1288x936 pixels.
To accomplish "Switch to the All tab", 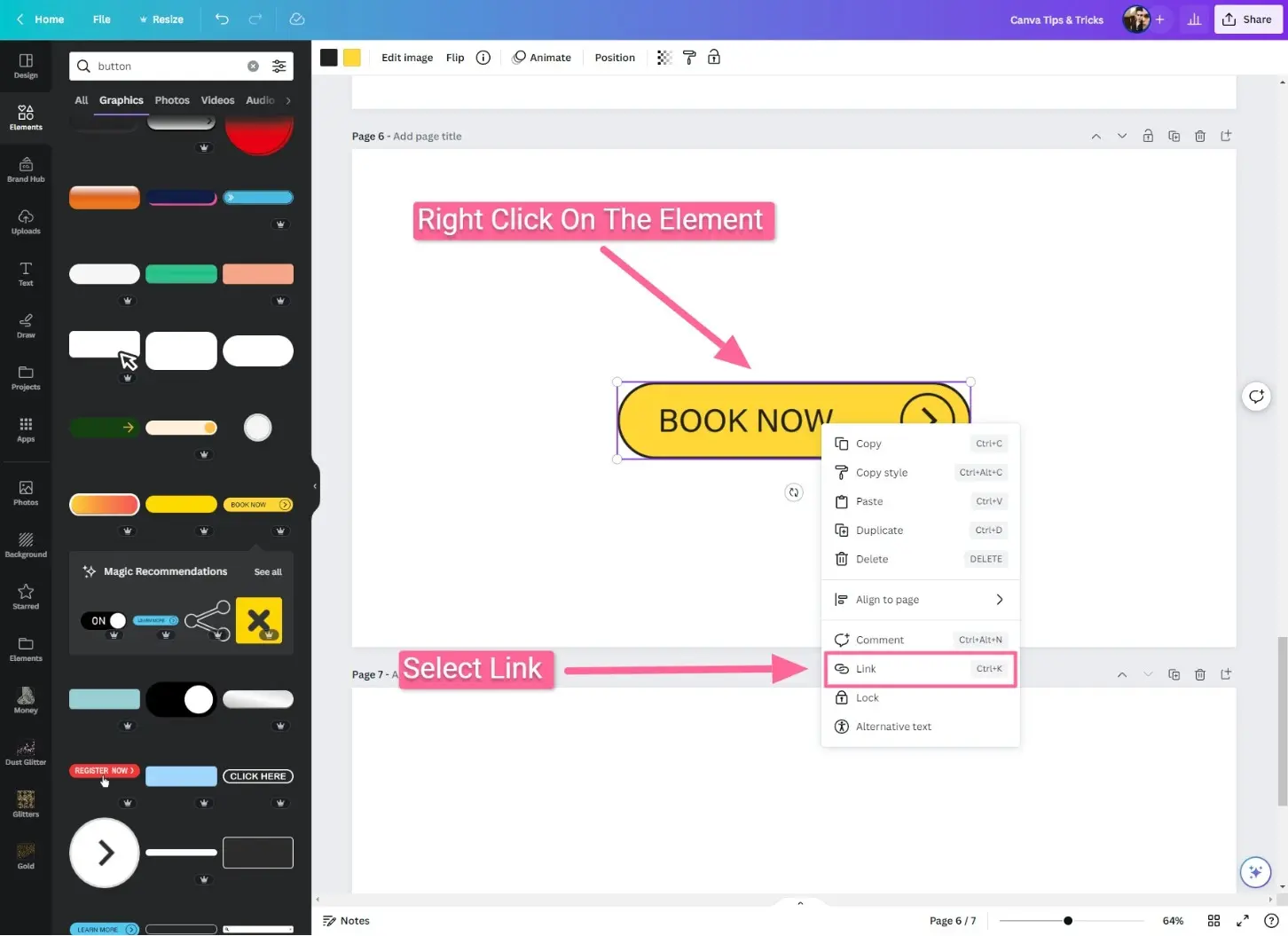I will pos(82,100).
